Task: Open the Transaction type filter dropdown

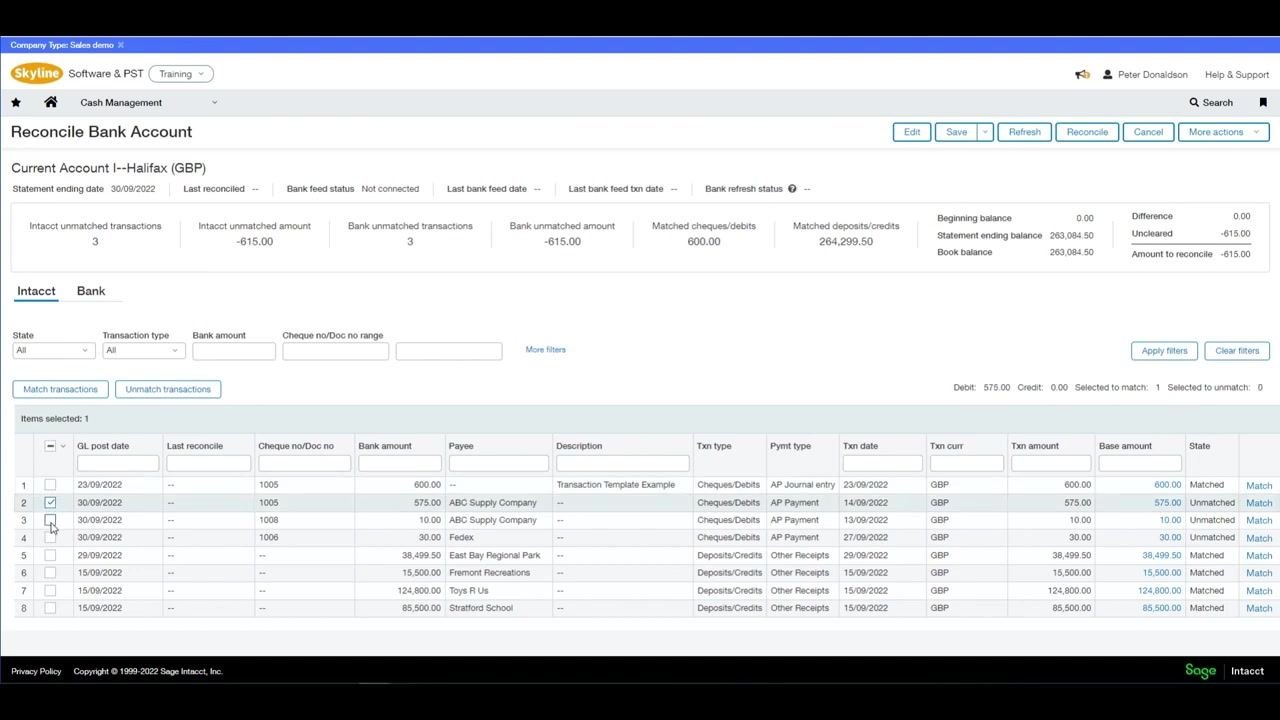Action: [x=144, y=350]
